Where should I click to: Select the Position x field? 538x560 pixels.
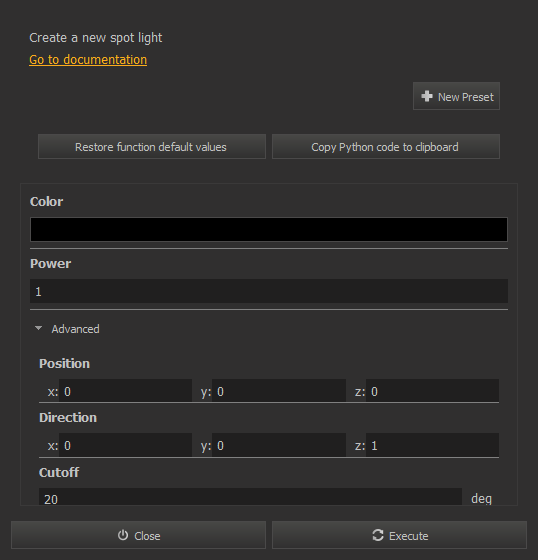125,391
